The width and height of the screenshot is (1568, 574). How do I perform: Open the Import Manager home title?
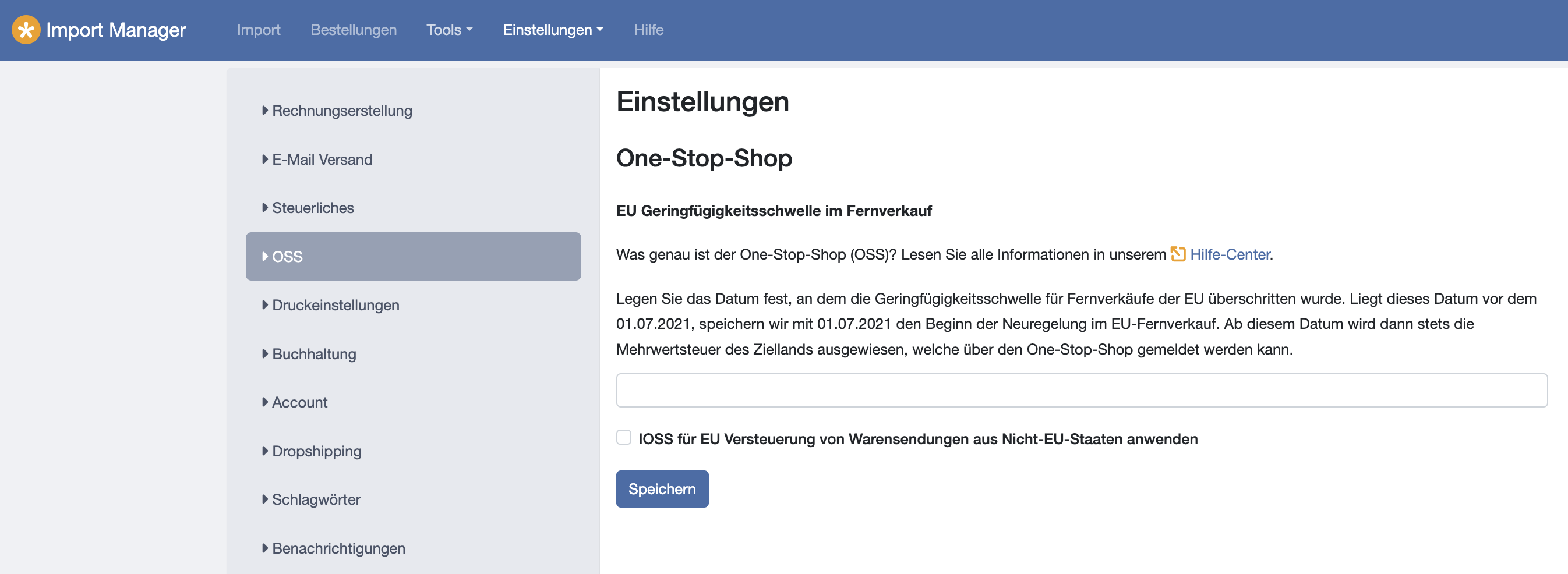(x=116, y=30)
